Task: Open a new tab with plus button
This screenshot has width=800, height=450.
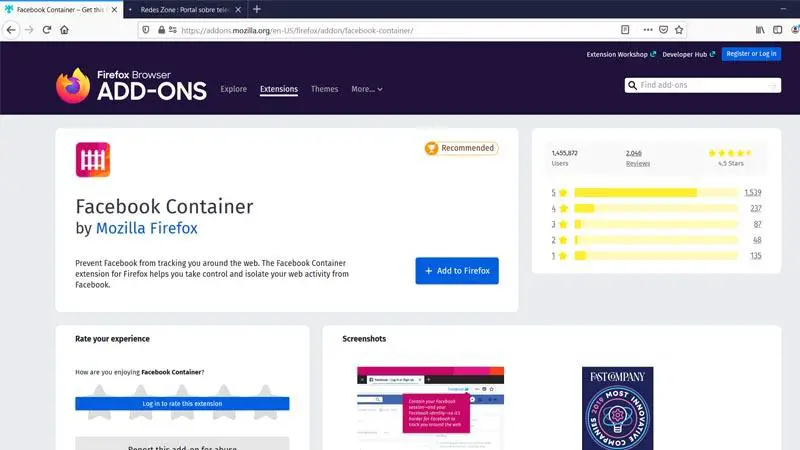Action: click(257, 9)
